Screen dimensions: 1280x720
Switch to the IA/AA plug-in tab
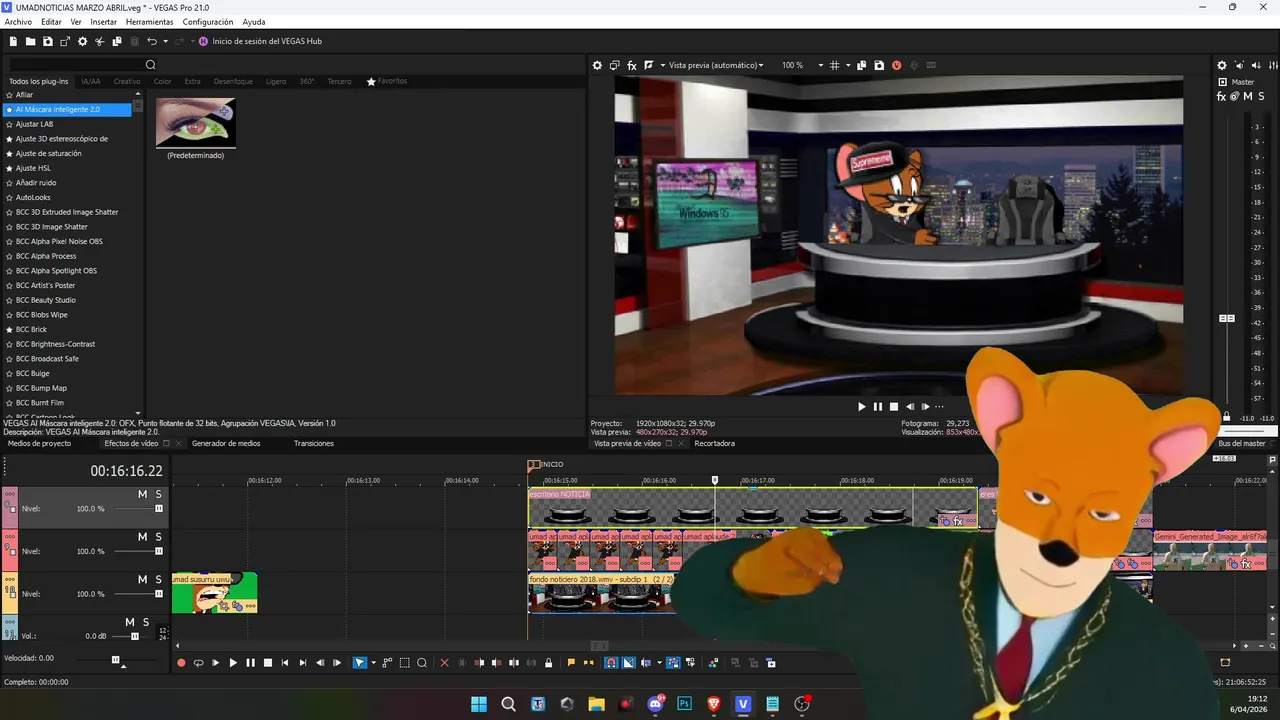[x=91, y=81]
